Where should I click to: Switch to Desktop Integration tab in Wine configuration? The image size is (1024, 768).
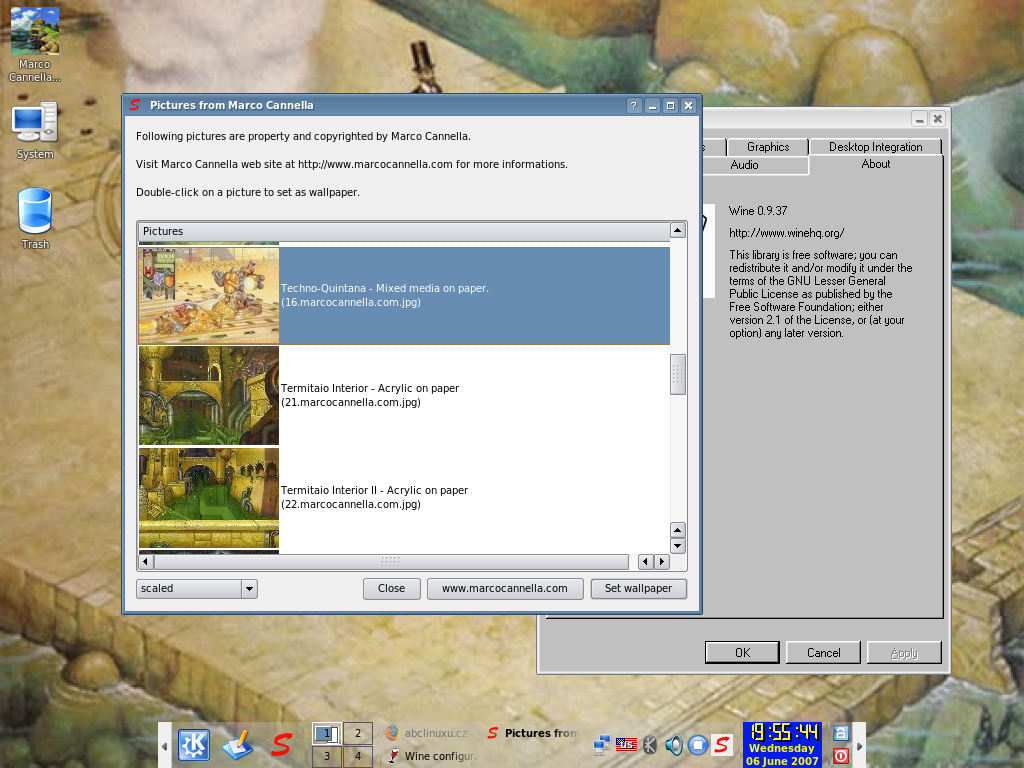876,147
